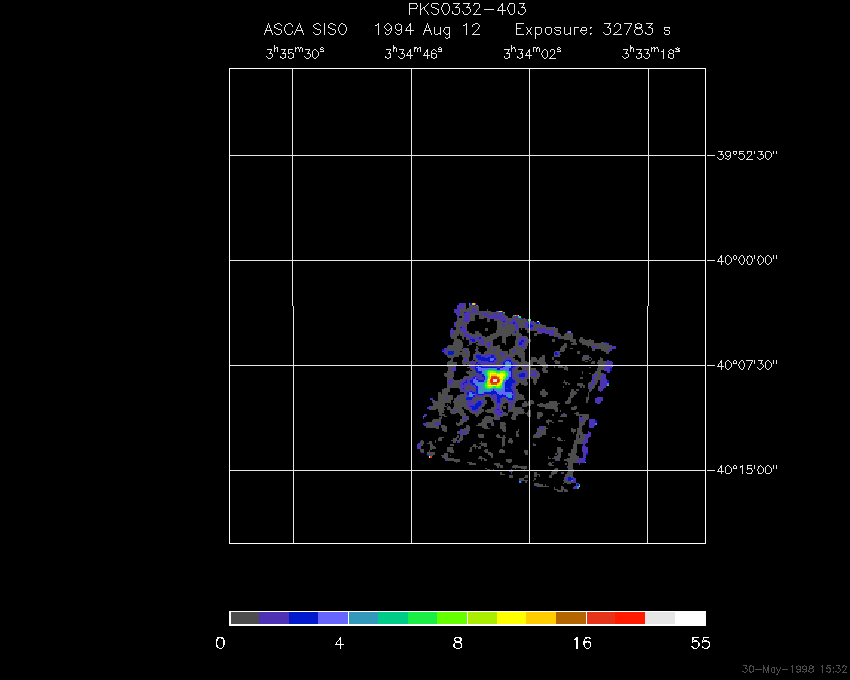850x680 pixels.
Task: Pick the lime green colorbar segment
Action: point(452,618)
